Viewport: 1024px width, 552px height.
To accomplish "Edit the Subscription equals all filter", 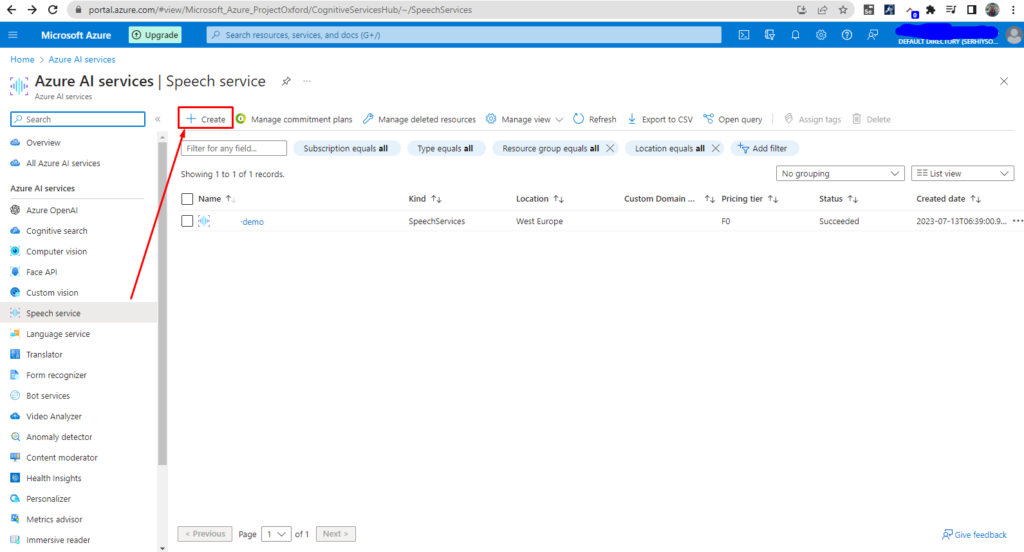I will tap(345, 148).
